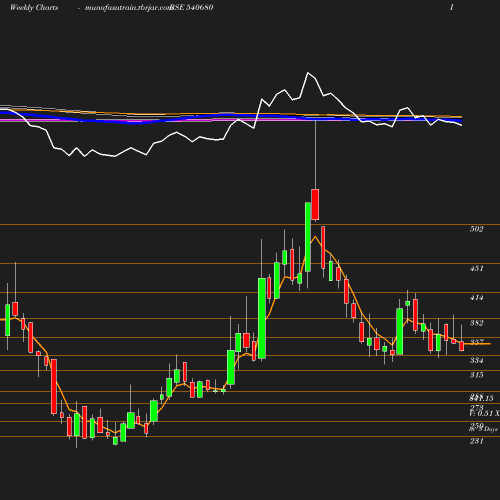Click the 'V: 0.51 X' volume text

click(484, 413)
